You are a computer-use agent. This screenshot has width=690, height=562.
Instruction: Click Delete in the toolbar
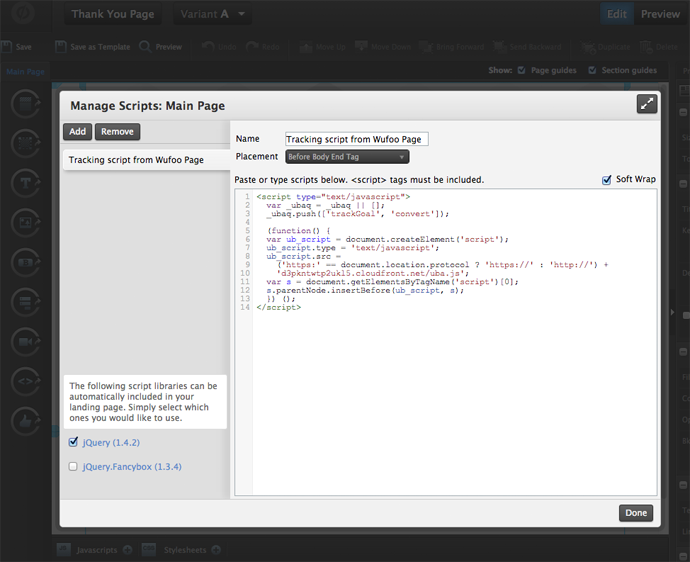pos(659,47)
